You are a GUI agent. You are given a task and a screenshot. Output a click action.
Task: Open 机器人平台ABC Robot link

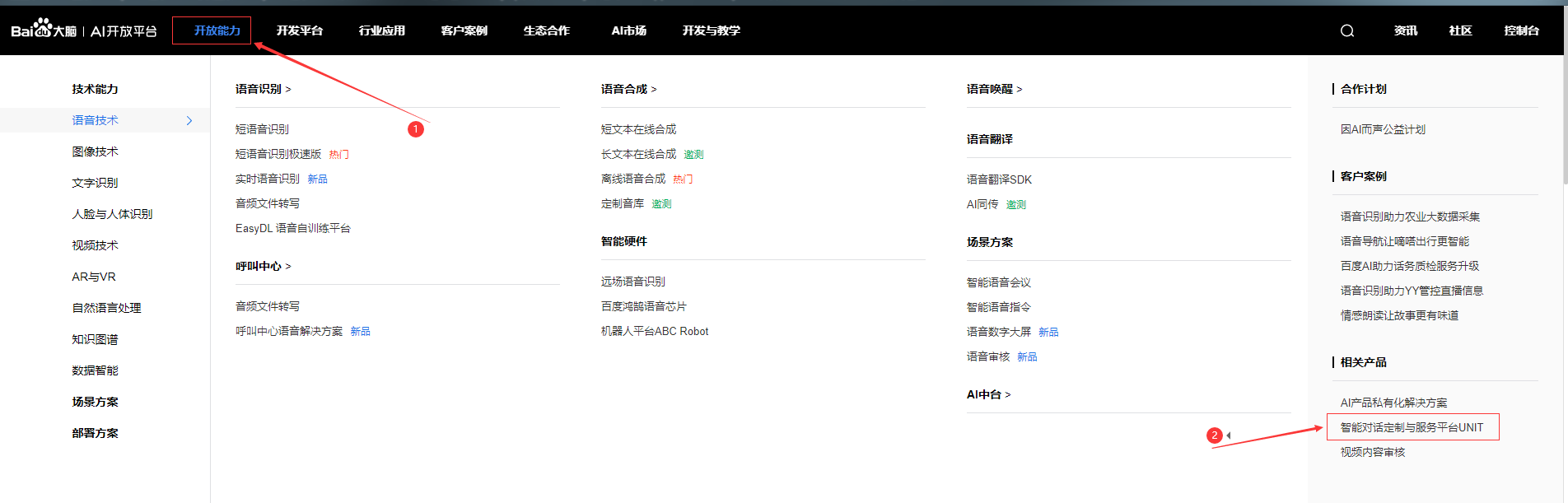coord(655,331)
